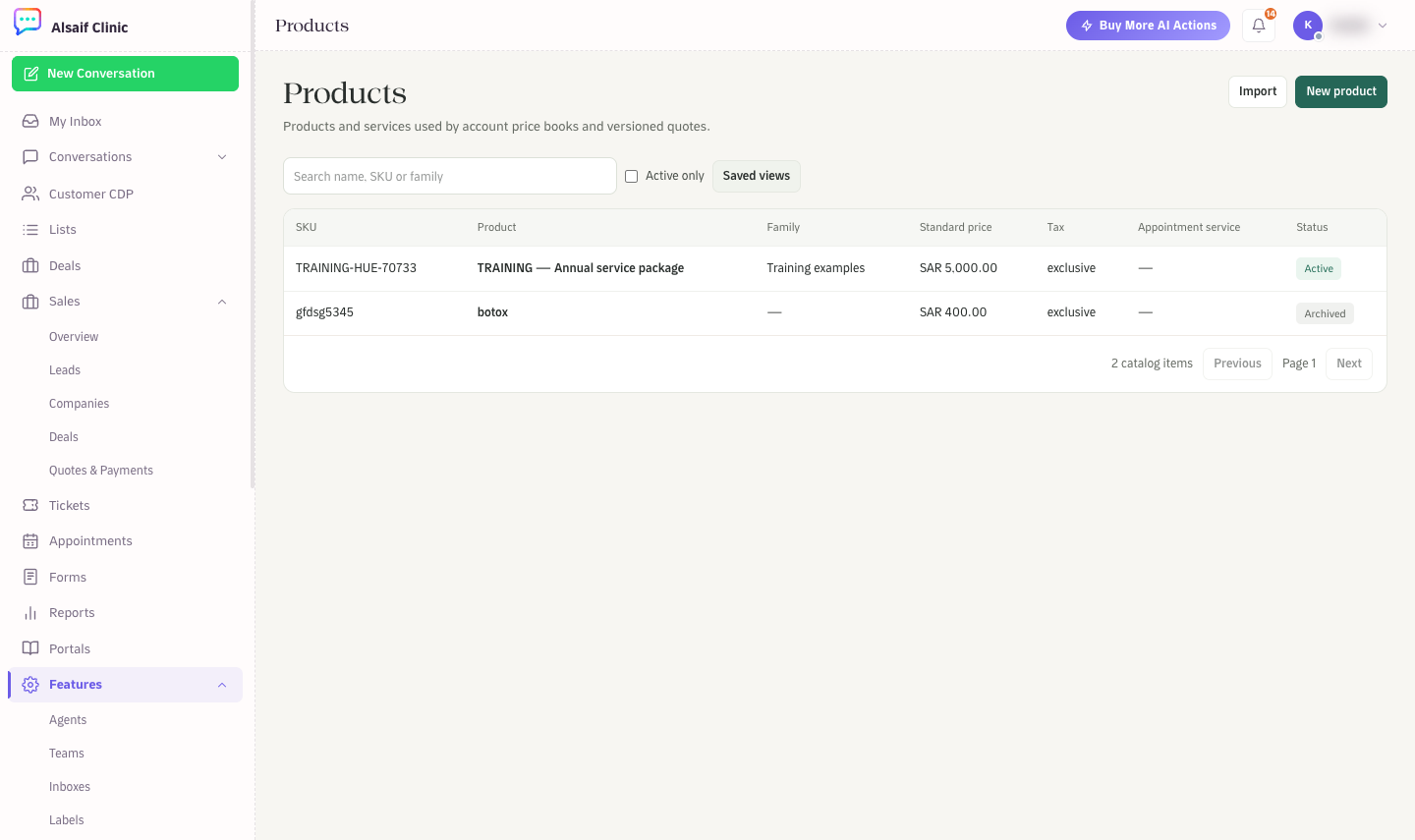Click the Status column header
The width and height of the screenshot is (1415, 840).
coord(1312,227)
